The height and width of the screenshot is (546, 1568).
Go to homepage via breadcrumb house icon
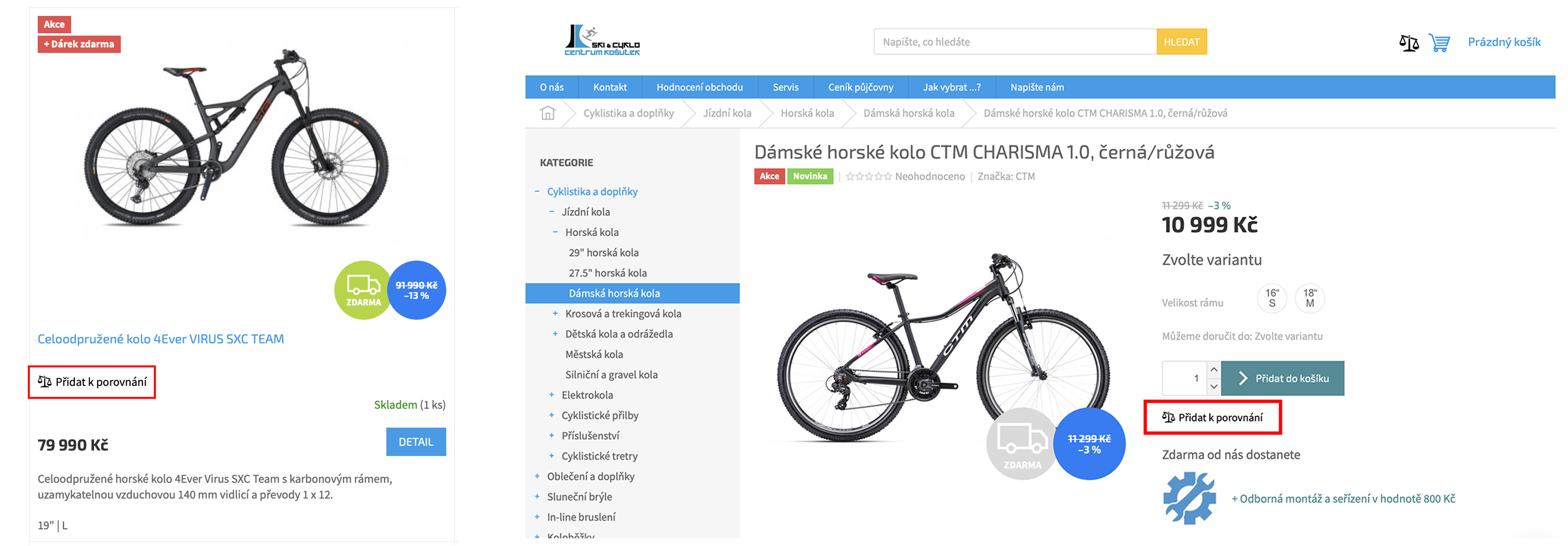548,113
